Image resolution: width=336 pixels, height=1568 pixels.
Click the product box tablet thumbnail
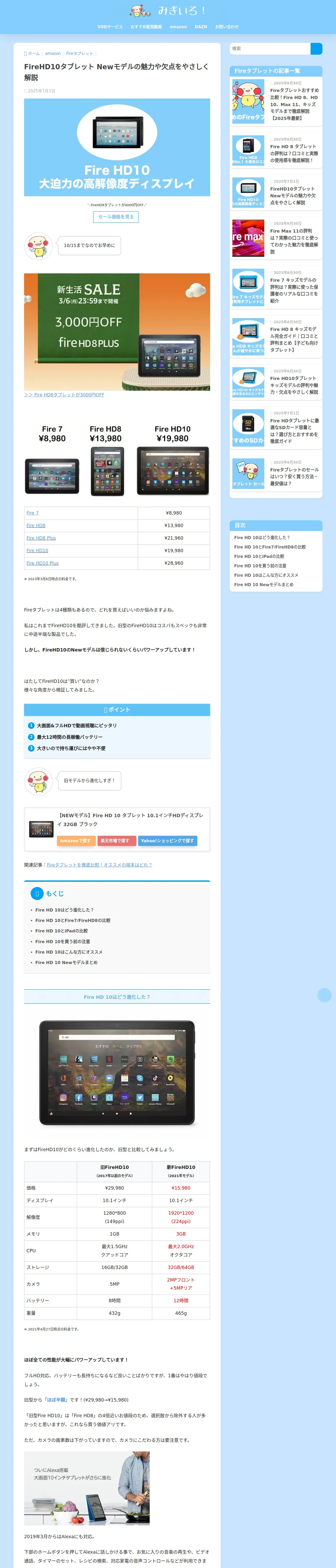point(41,829)
